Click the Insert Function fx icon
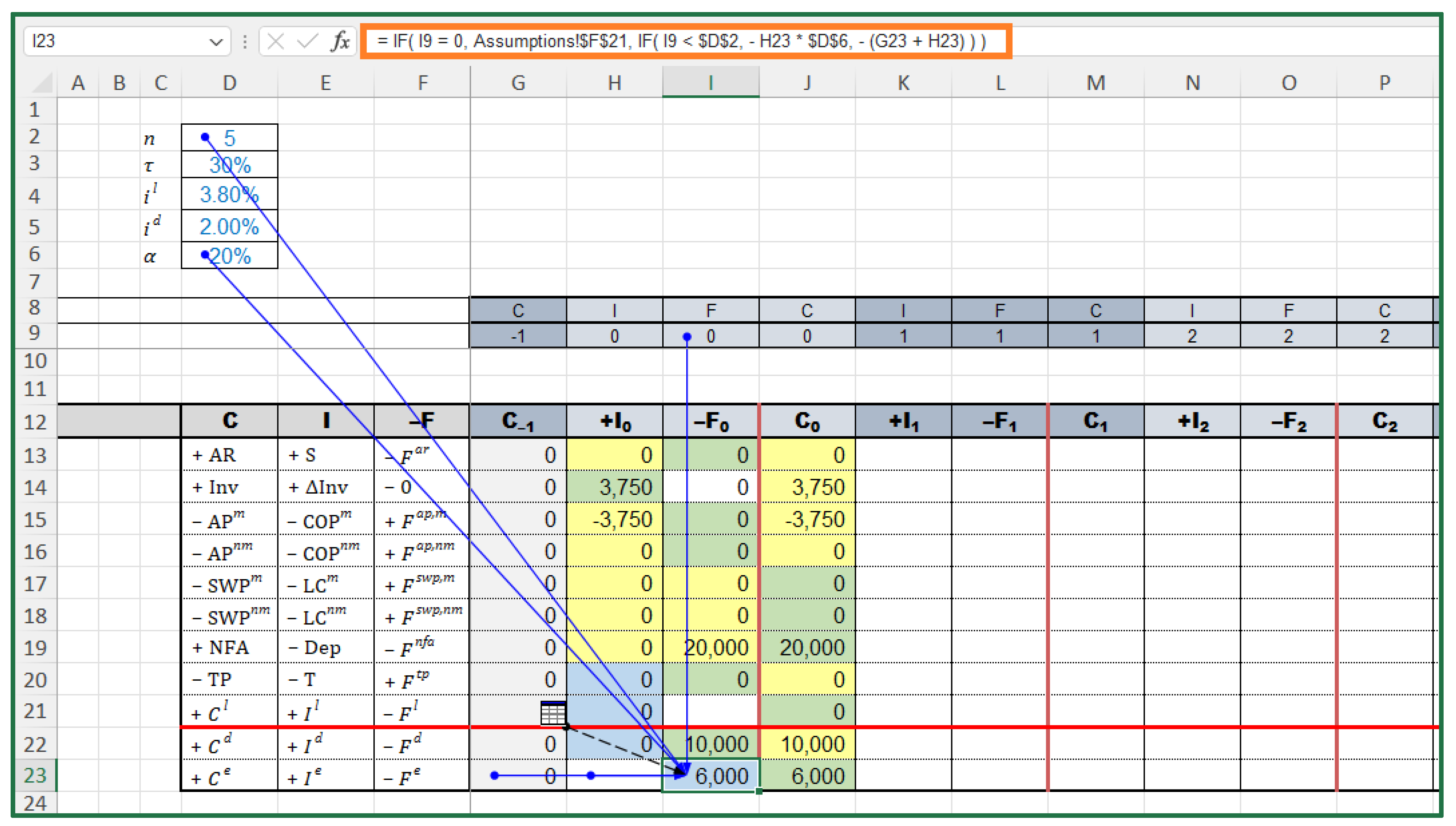This screenshot has width=1456, height=826. (340, 41)
